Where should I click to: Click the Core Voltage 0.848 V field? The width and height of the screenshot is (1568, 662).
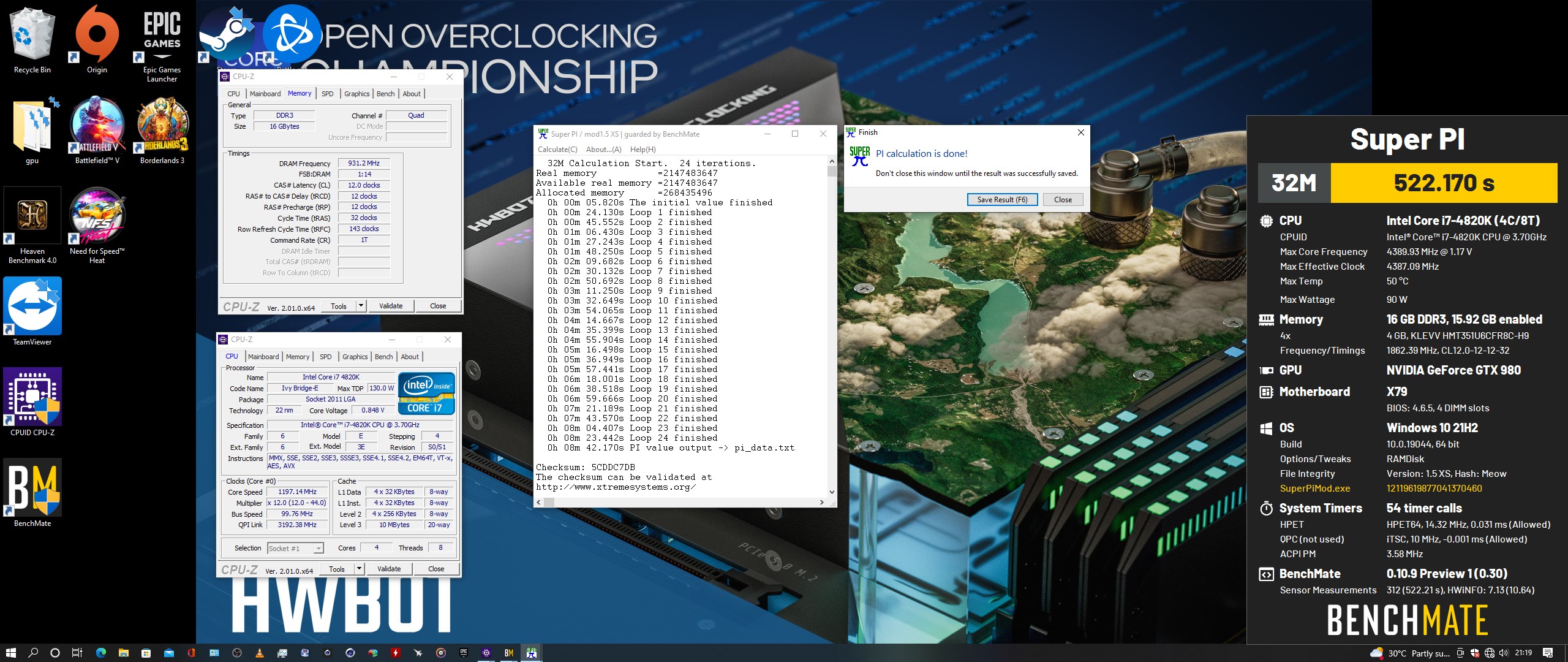372,410
